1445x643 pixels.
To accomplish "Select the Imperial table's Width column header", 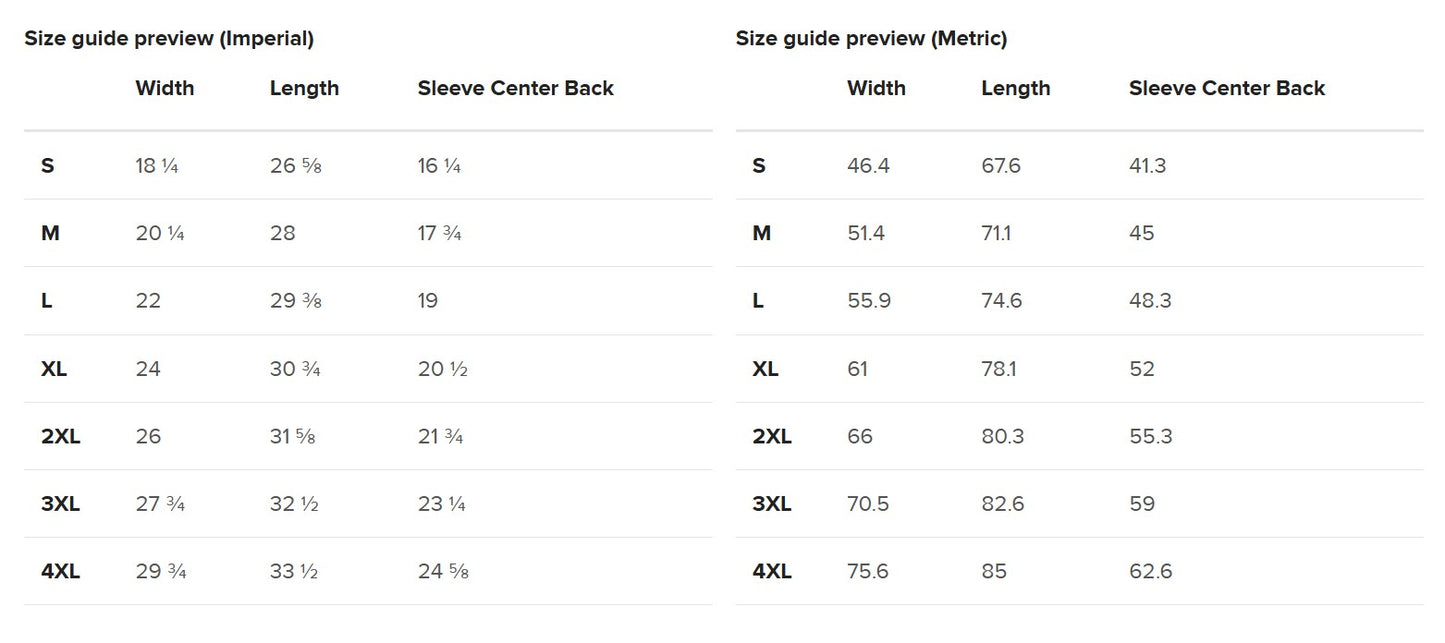I will (x=165, y=88).
